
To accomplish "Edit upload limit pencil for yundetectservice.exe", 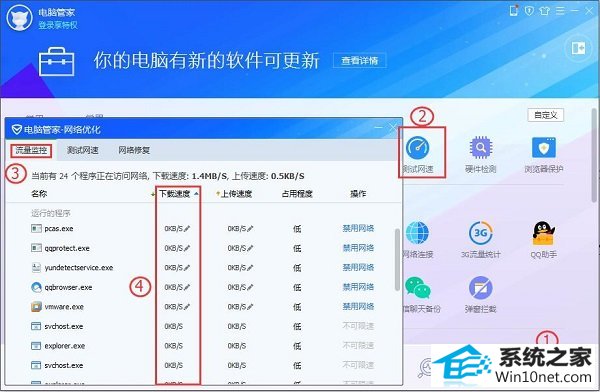I will (250, 268).
